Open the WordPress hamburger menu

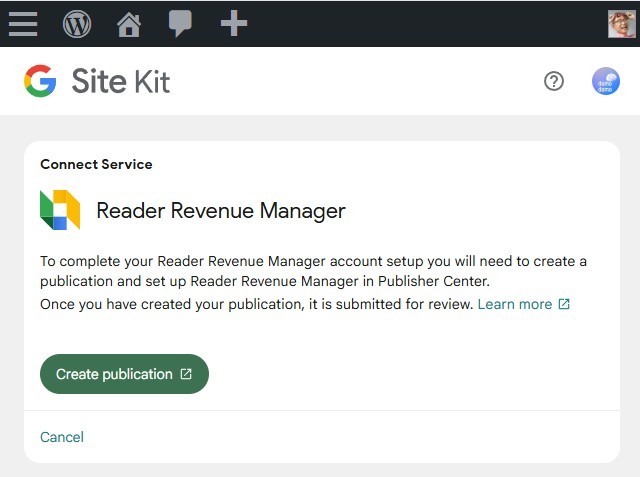pyautogui.click(x=23, y=24)
